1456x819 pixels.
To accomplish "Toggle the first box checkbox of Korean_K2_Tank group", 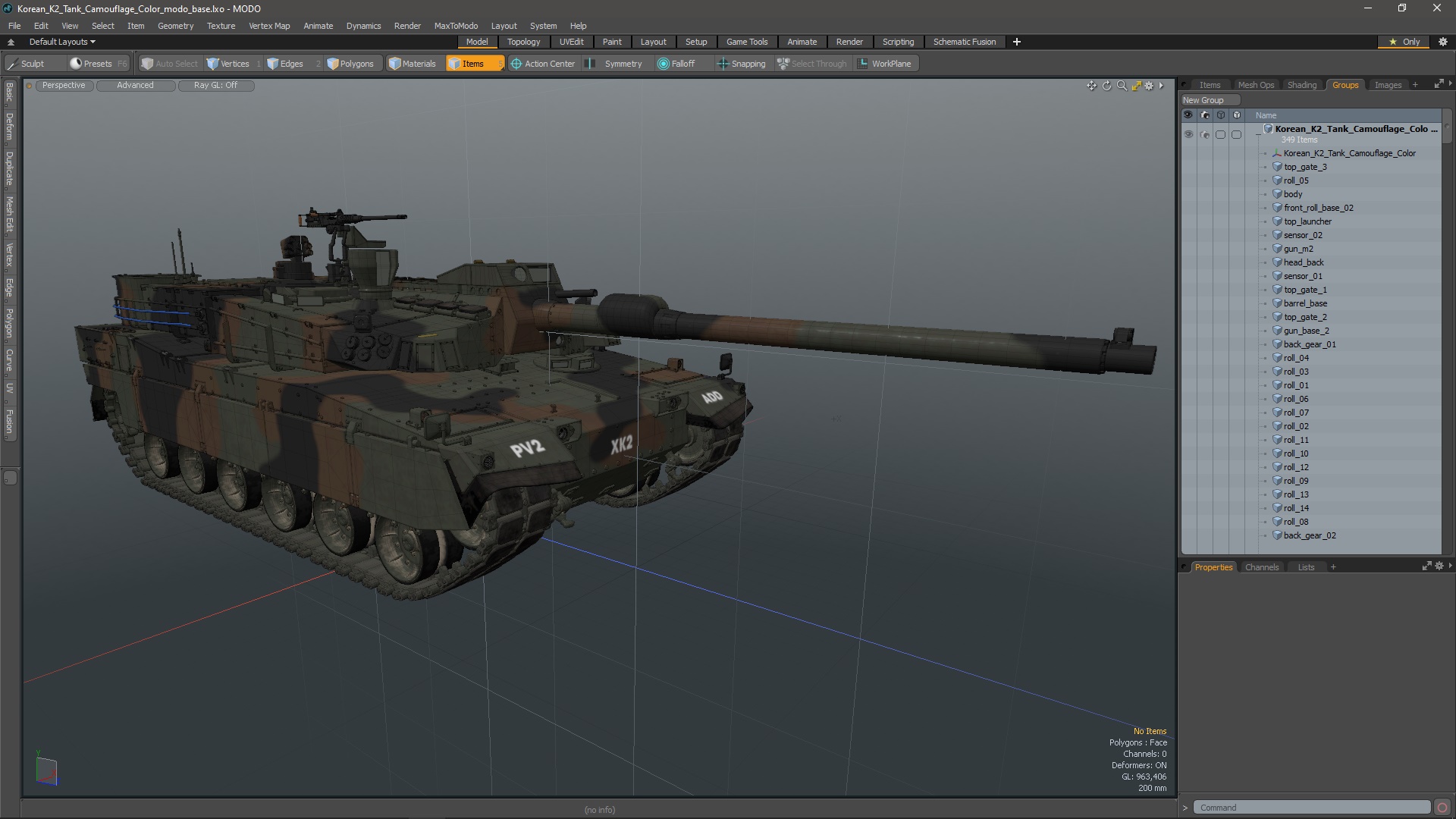I will (1220, 134).
